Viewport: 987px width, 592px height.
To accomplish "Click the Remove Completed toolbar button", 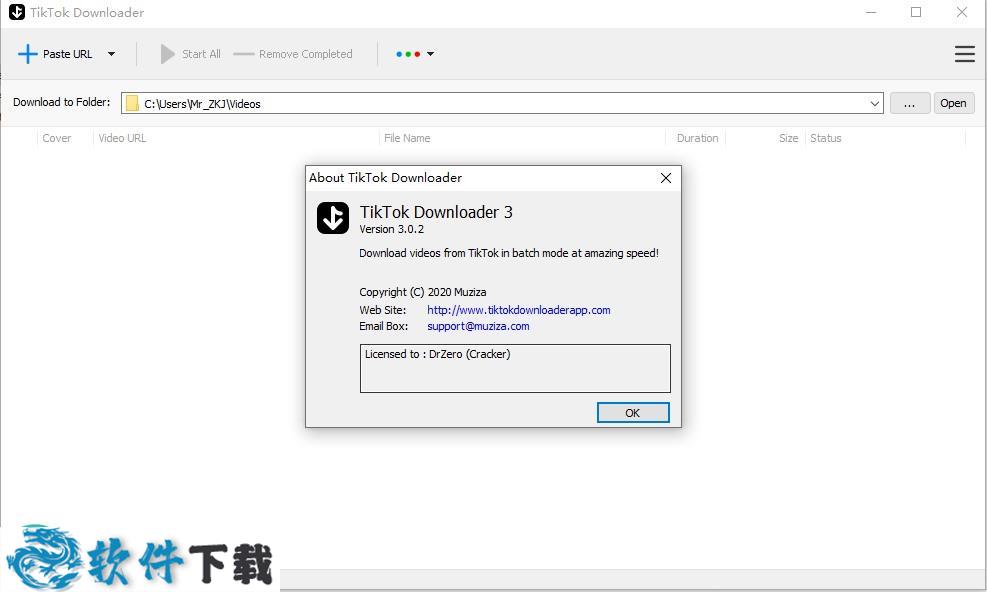I will [x=293, y=54].
